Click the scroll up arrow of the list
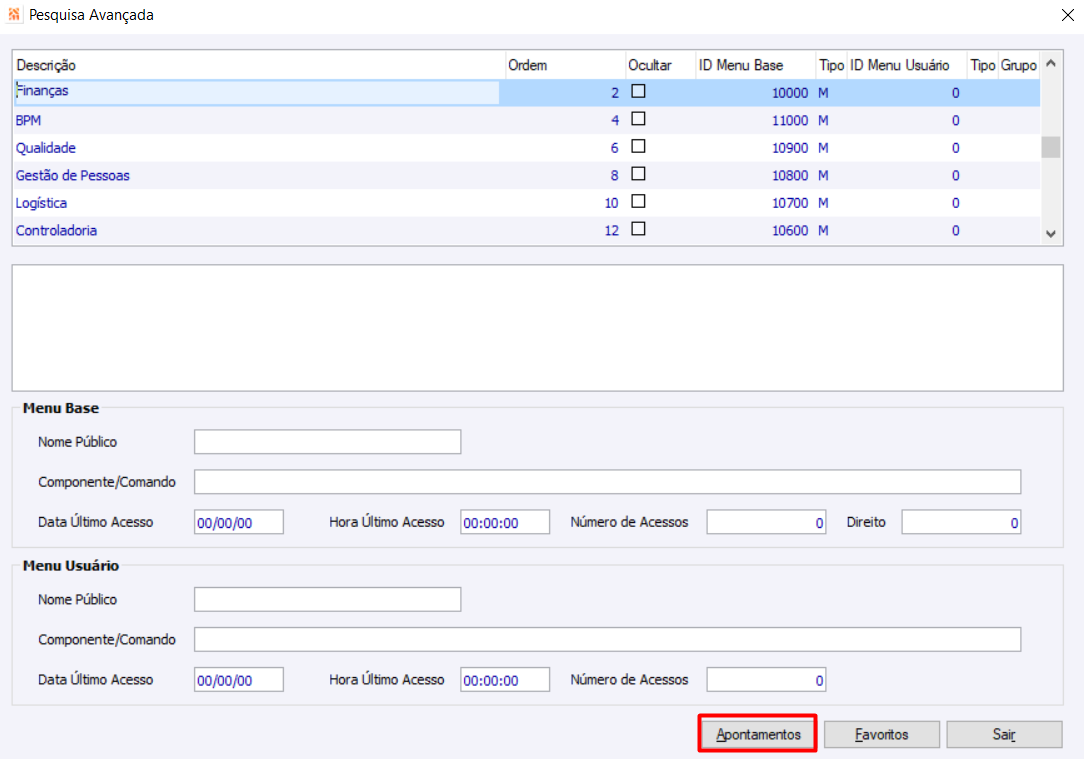The image size is (1084, 759). pyautogui.click(x=1051, y=64)
